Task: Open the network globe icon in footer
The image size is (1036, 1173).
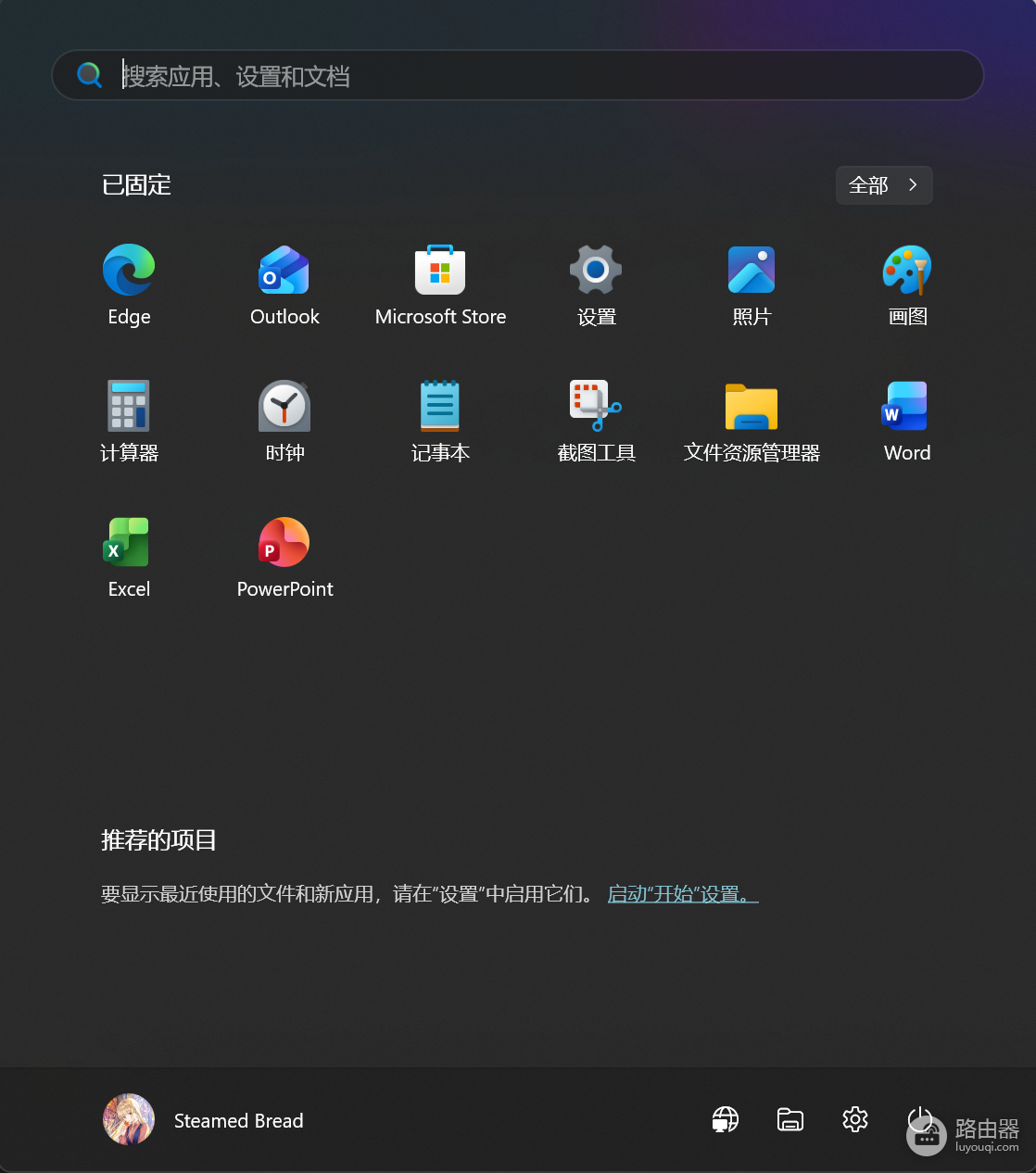Action: (x=726, y=1119)
